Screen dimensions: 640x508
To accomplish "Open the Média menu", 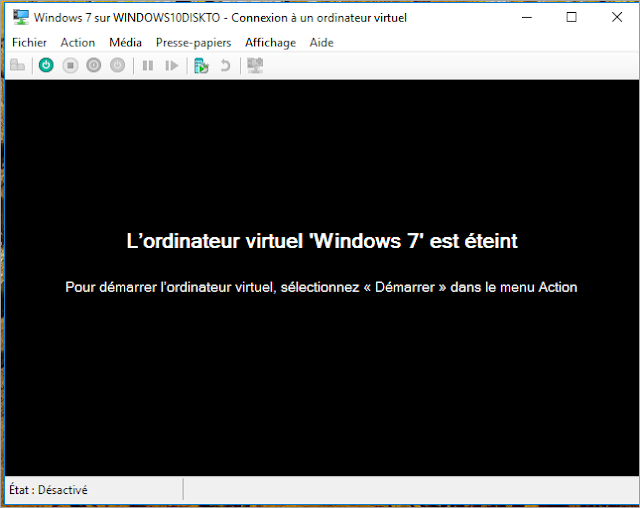I will click(125, 42).
